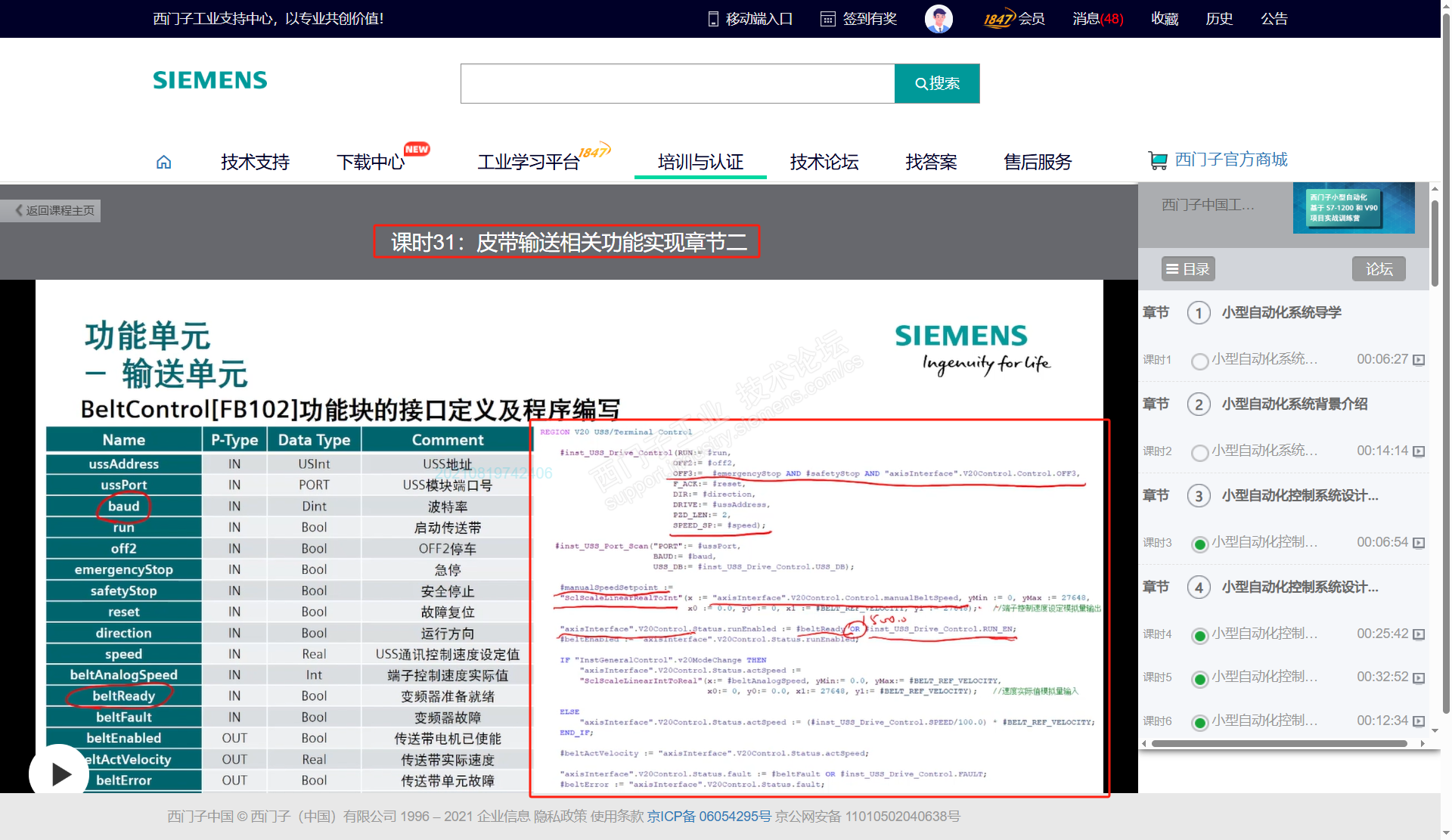Screen dimensions: 1452x840
Task: Click play icon next to lesson 1 duration
Action: coord(1419,360)
